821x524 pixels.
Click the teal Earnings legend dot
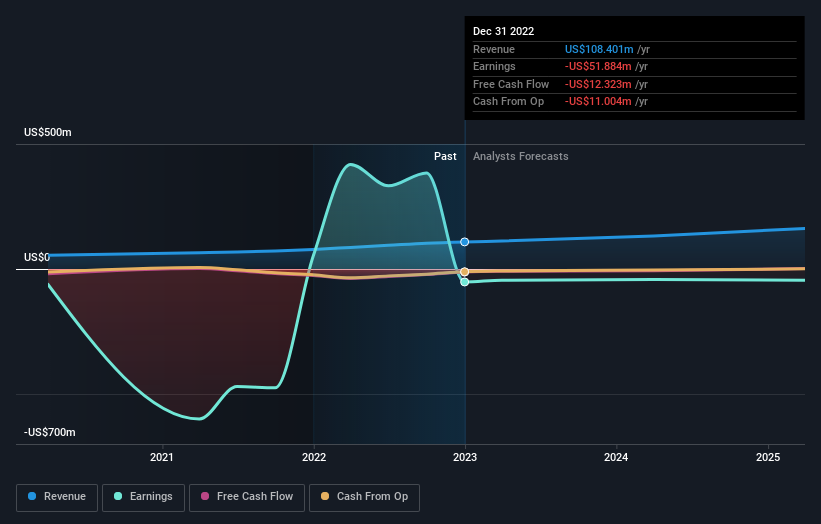(118, 496)
